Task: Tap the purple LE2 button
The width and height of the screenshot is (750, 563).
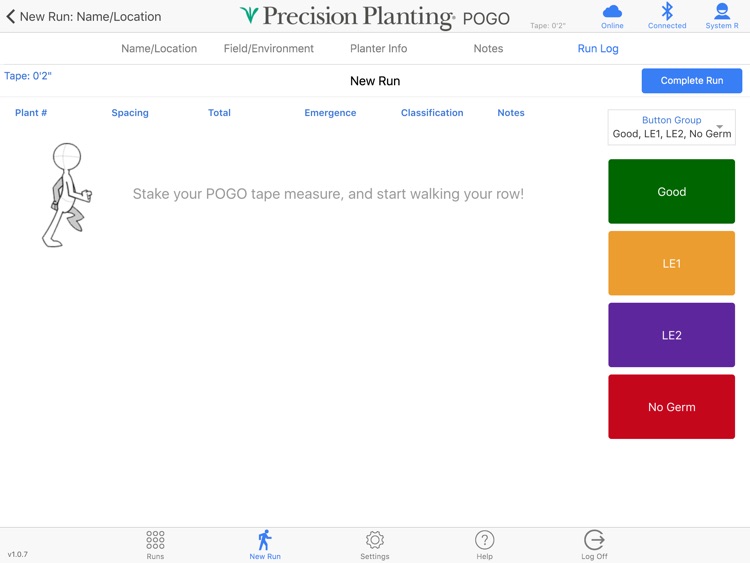Action: 672,335
